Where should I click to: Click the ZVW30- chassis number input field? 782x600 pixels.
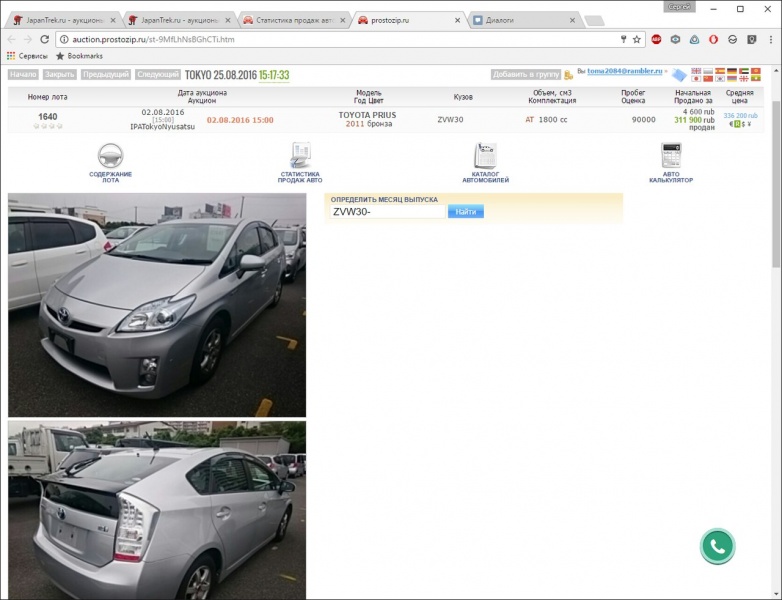point(386,212)
